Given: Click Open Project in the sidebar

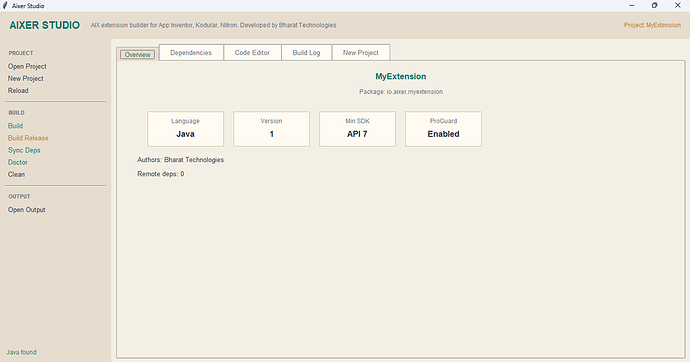Looking at the screenshot, I should [27, 66].
